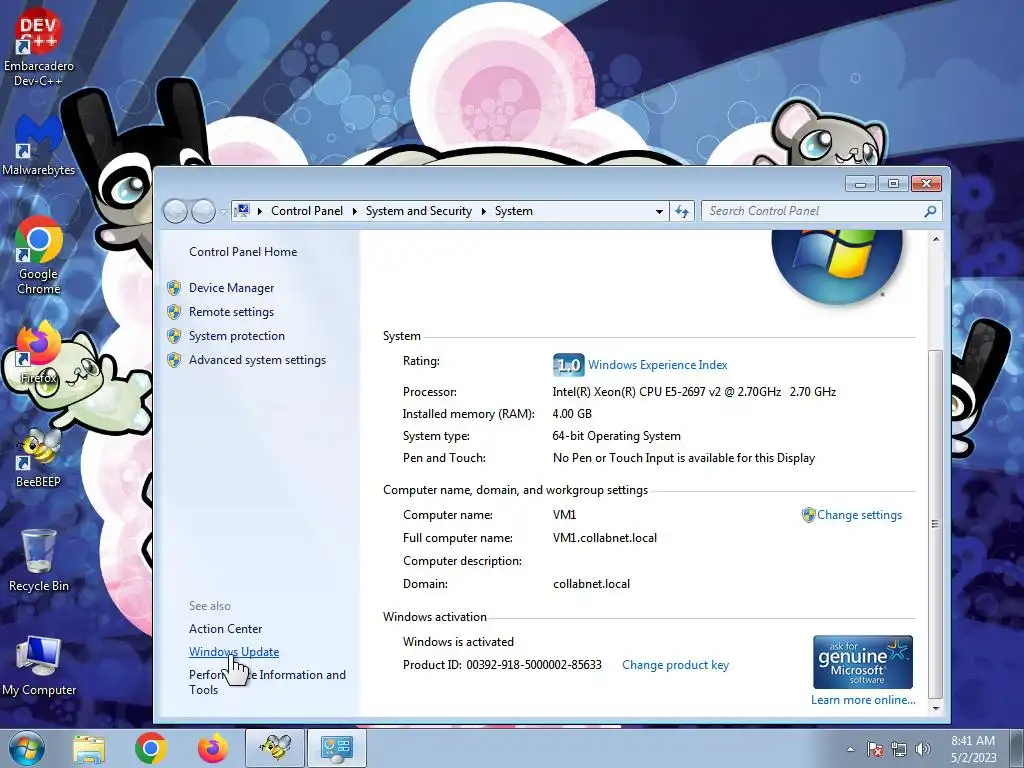The image size is (1024, 768).
Task: Click the 1.0 rating badge
Action: click(568, 365)
